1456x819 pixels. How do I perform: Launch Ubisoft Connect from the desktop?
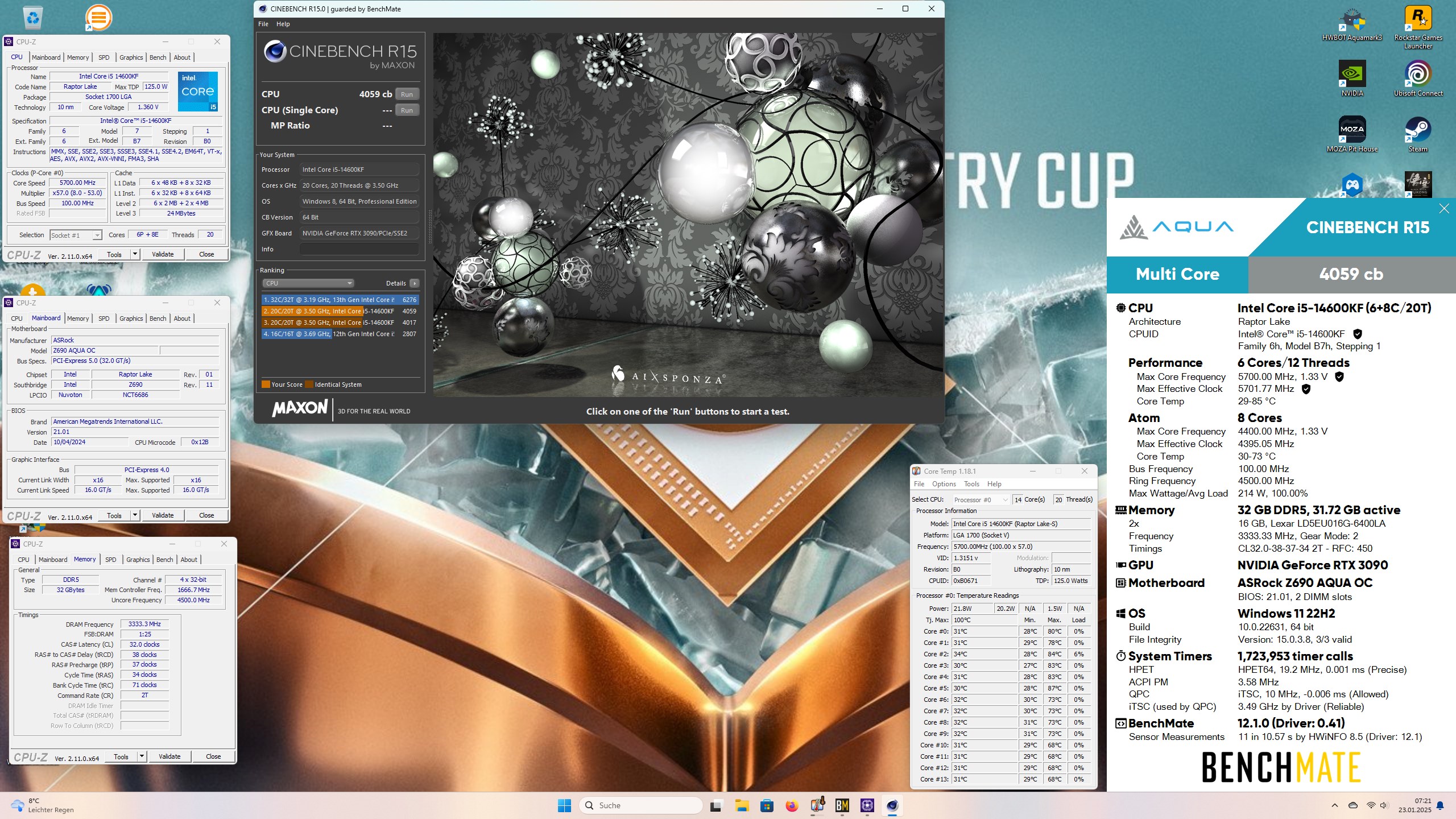[x=1418, y=78]
